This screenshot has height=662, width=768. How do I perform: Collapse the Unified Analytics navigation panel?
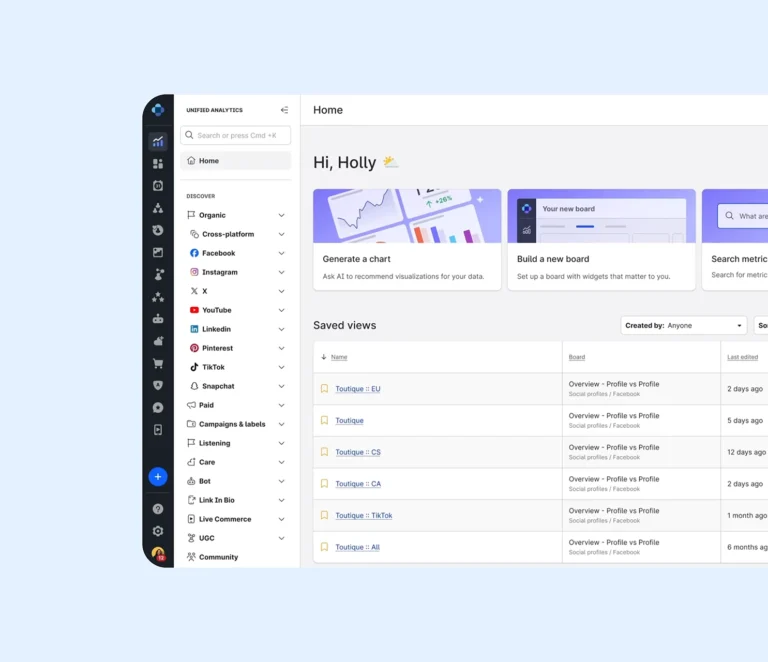point(284,110)
